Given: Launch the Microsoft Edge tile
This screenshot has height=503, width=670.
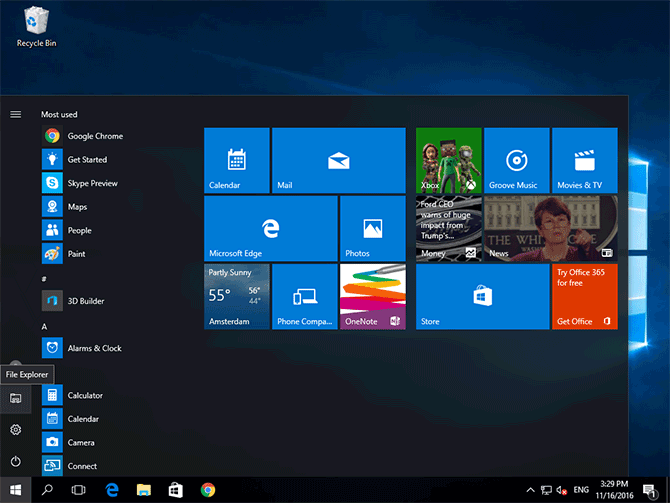Looking at the screenshot, I should (271, 228).
